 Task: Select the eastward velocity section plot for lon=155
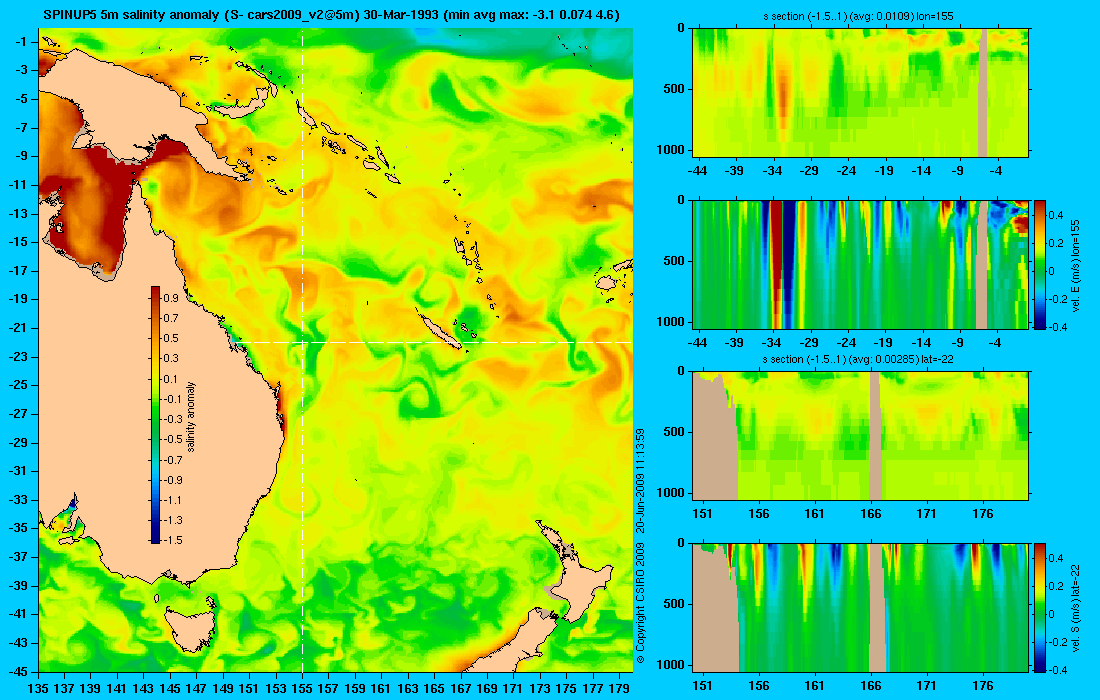pos(861,264)
